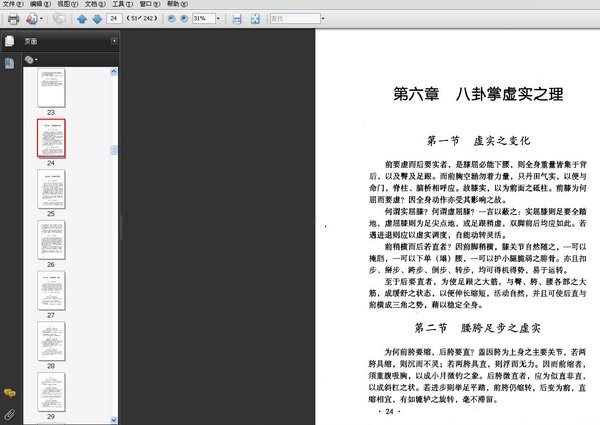Select the blue Pages tab icon in sidebar
This screenshot has height=425, width=600.
[10, 63]
